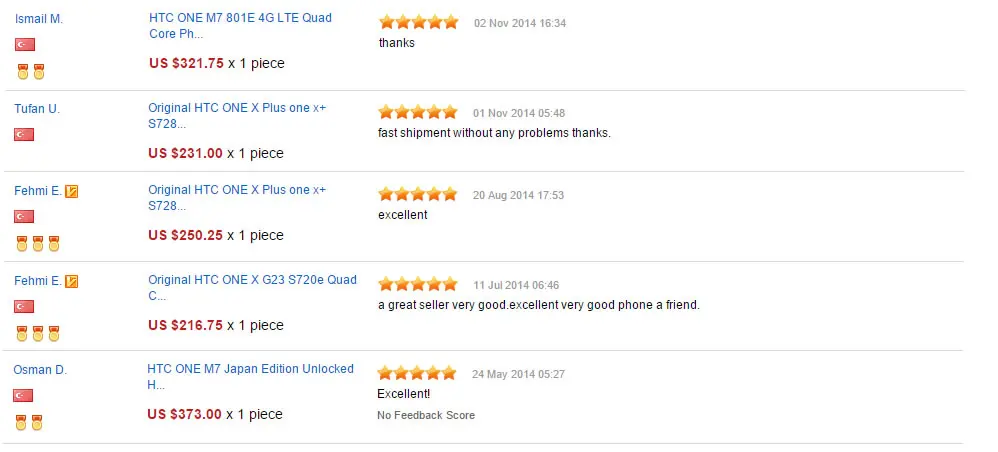
Task: Click the medal badges below Ismail M.
Action: [31, 71]
